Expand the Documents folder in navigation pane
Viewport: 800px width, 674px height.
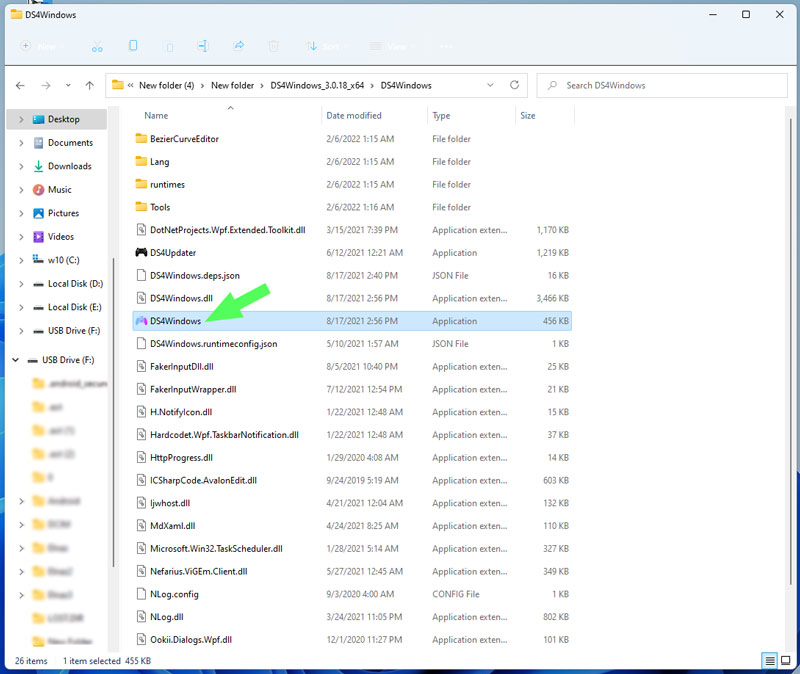pyautogui.click(x=21, y=143)
